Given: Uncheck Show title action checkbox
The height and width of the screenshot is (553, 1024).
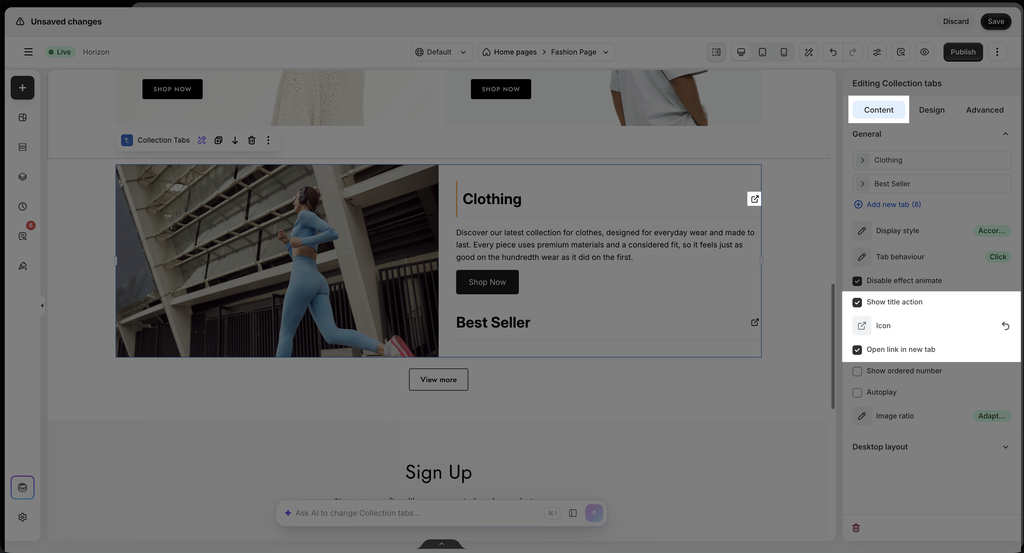Looking at the screenshot, I should tap(857, 302).
